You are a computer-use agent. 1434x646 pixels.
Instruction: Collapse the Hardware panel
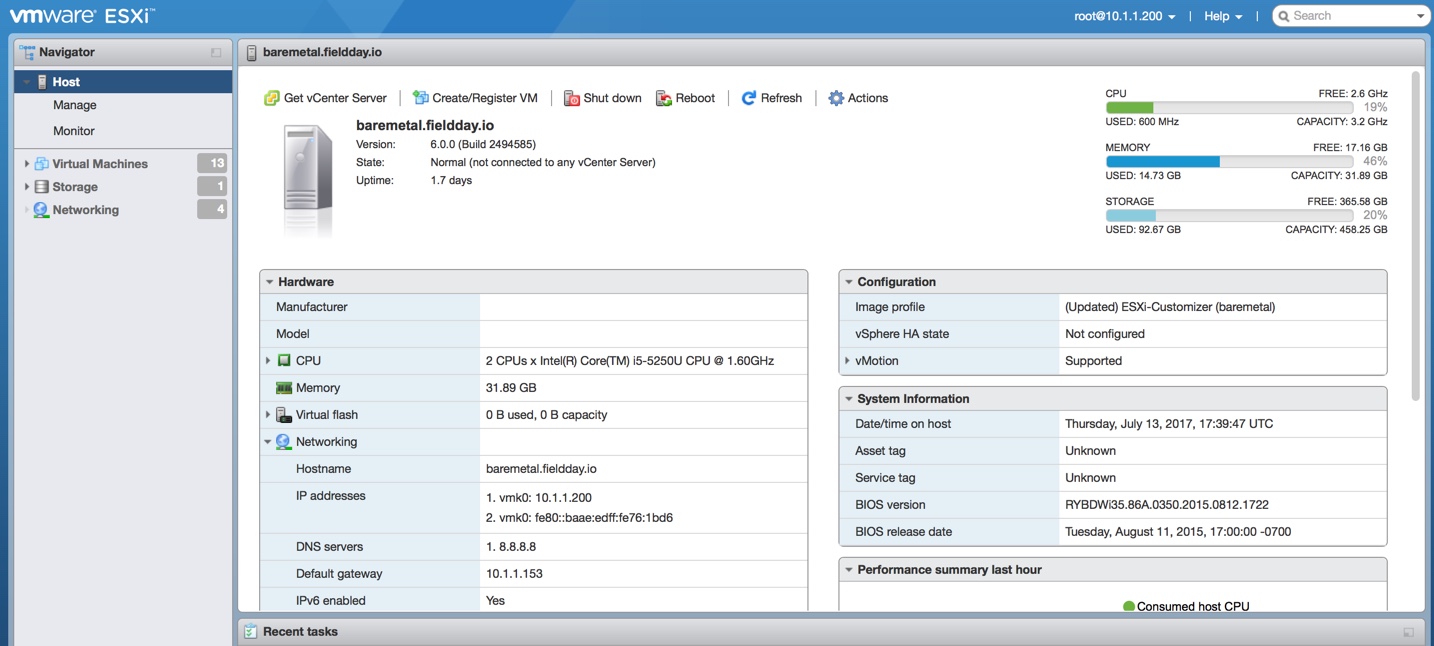[x=269, y=282]
